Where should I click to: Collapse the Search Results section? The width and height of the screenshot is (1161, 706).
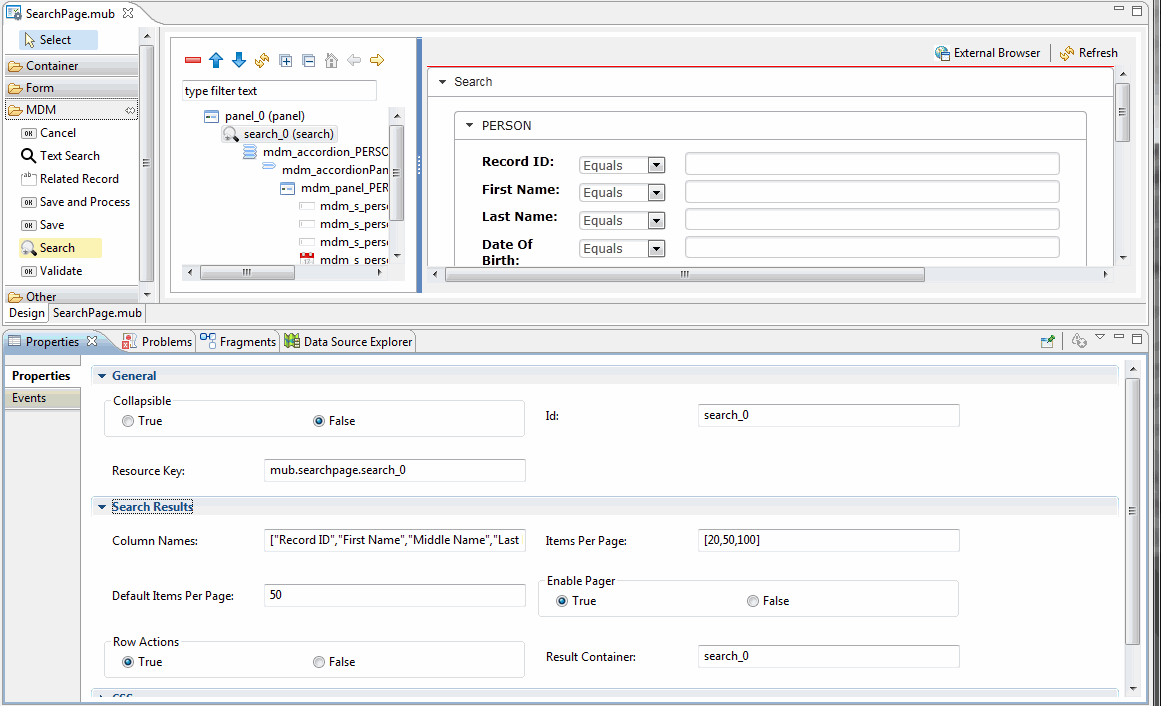coord(101,507)
